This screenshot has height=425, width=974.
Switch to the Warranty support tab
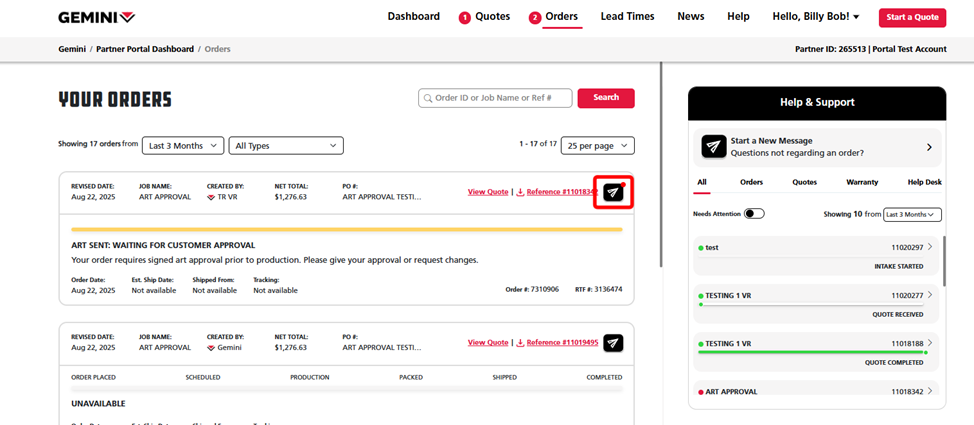tap(862, 182)
